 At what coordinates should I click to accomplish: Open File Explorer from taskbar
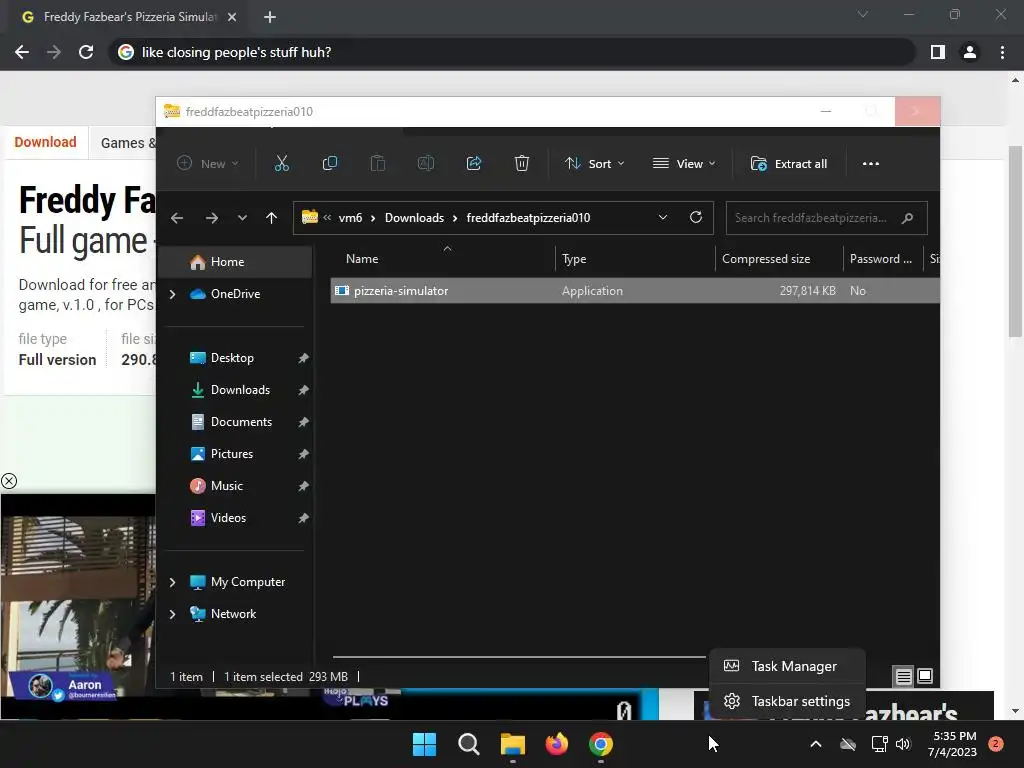tap(513, 744)
